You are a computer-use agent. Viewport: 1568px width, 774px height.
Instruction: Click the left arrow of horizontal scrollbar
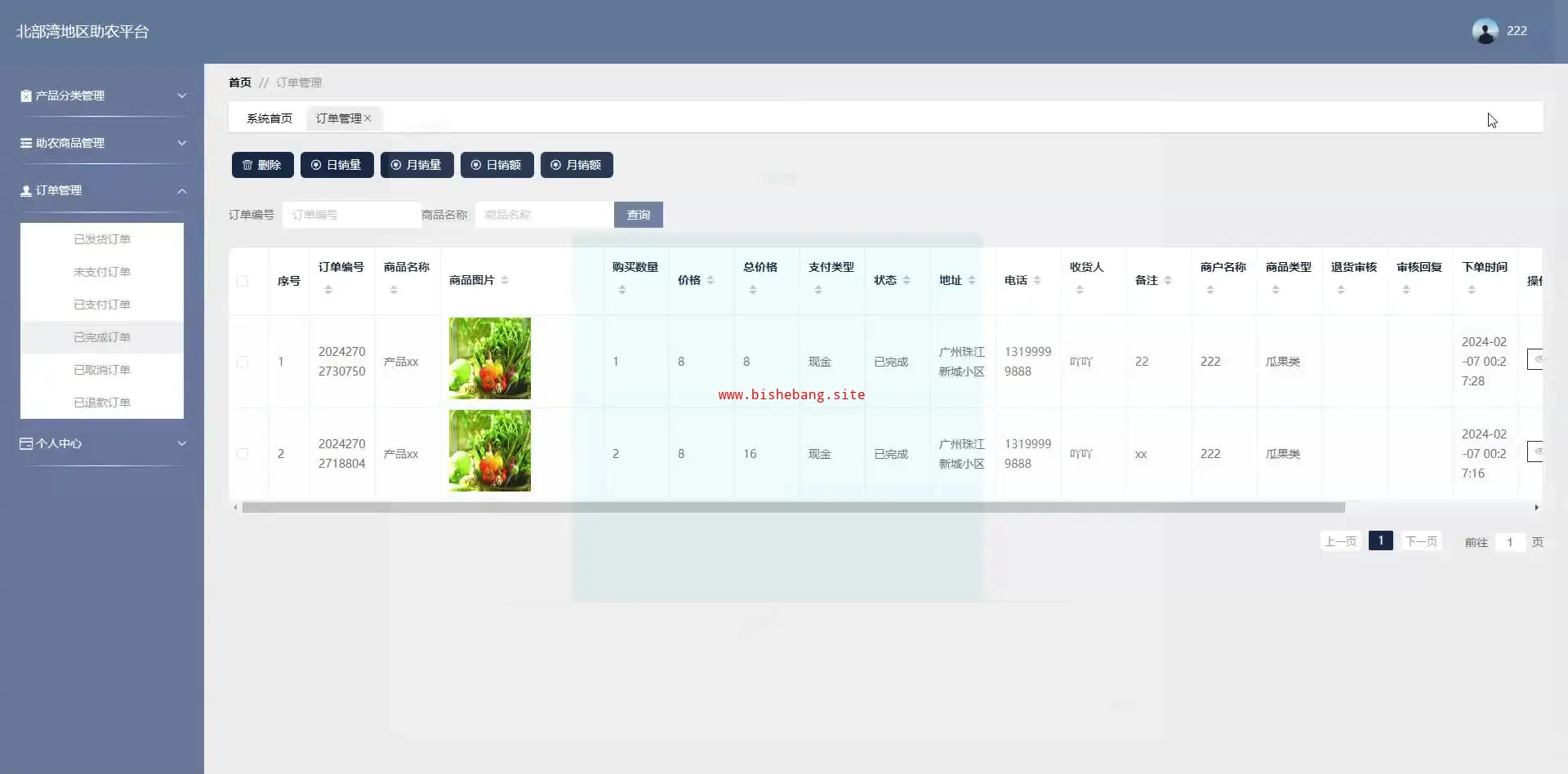point(235,508)
